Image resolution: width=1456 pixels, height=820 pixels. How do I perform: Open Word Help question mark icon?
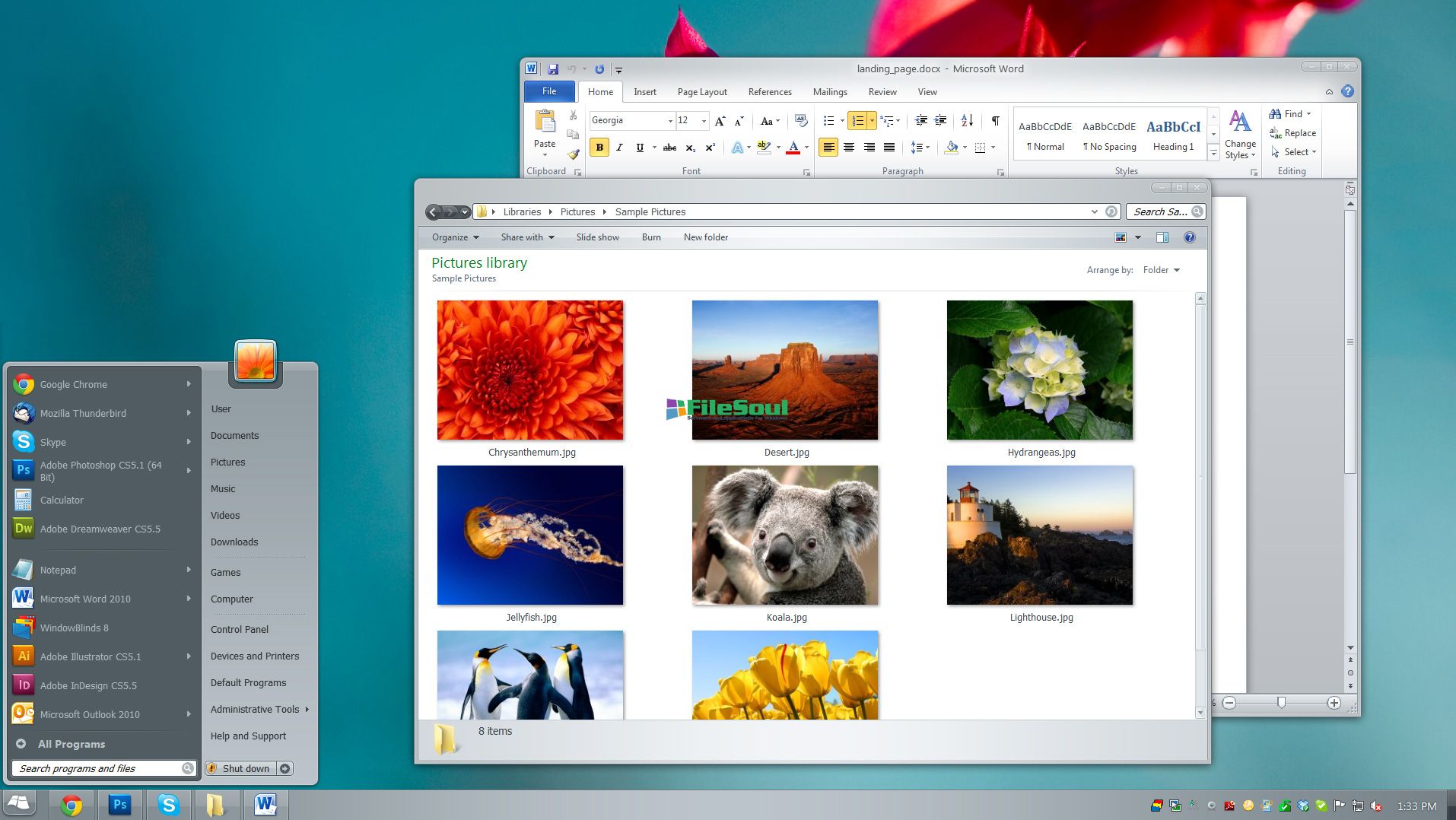1347,91
